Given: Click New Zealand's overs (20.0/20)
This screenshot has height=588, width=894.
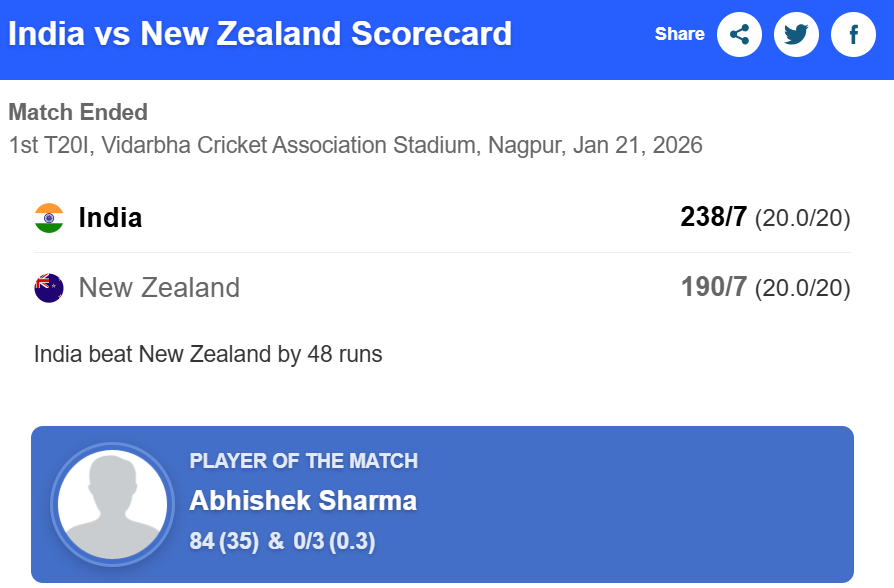Looking at the screenshot, I should [802, 288].
